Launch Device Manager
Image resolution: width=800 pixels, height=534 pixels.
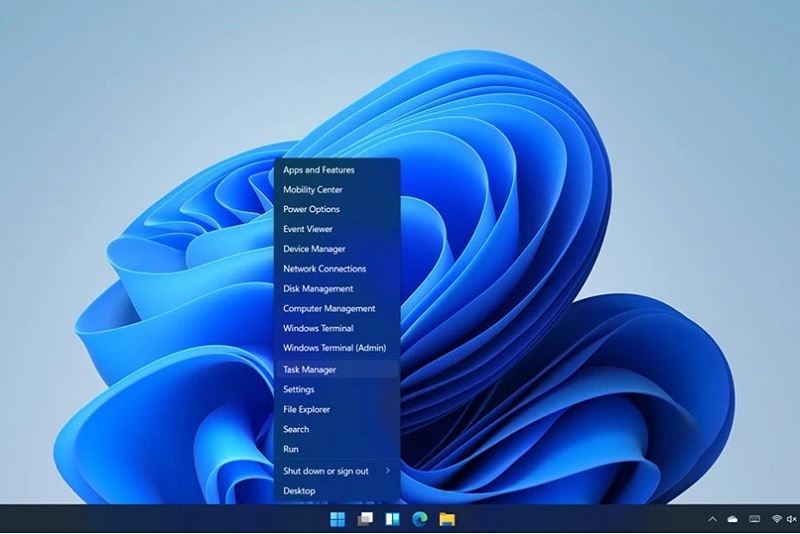click(x=337, y=249)
